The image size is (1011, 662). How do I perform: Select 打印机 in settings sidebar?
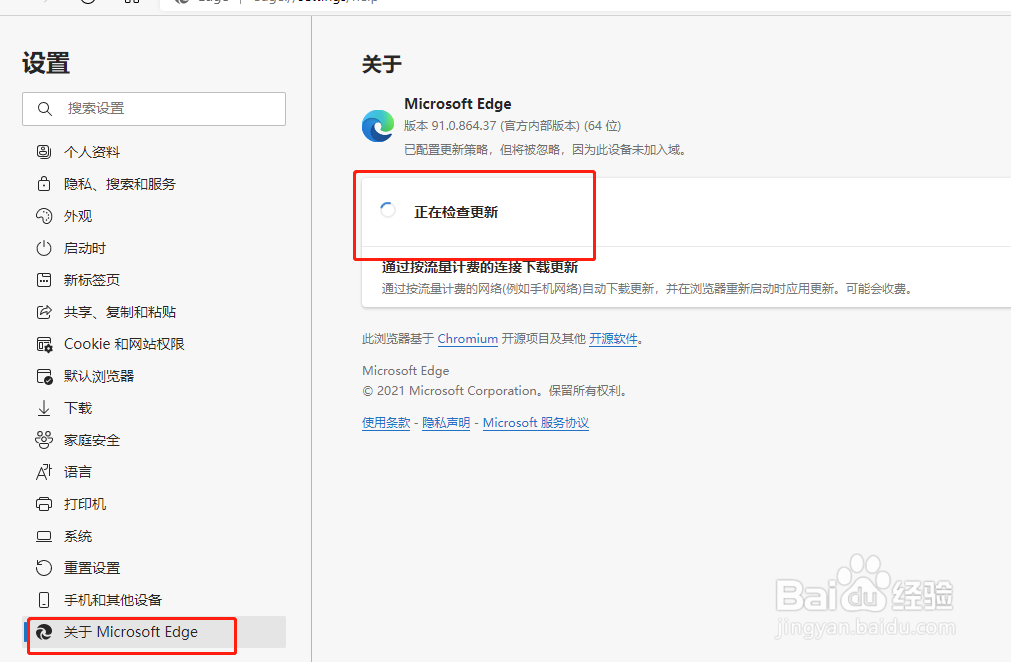[x=154, y=504]
